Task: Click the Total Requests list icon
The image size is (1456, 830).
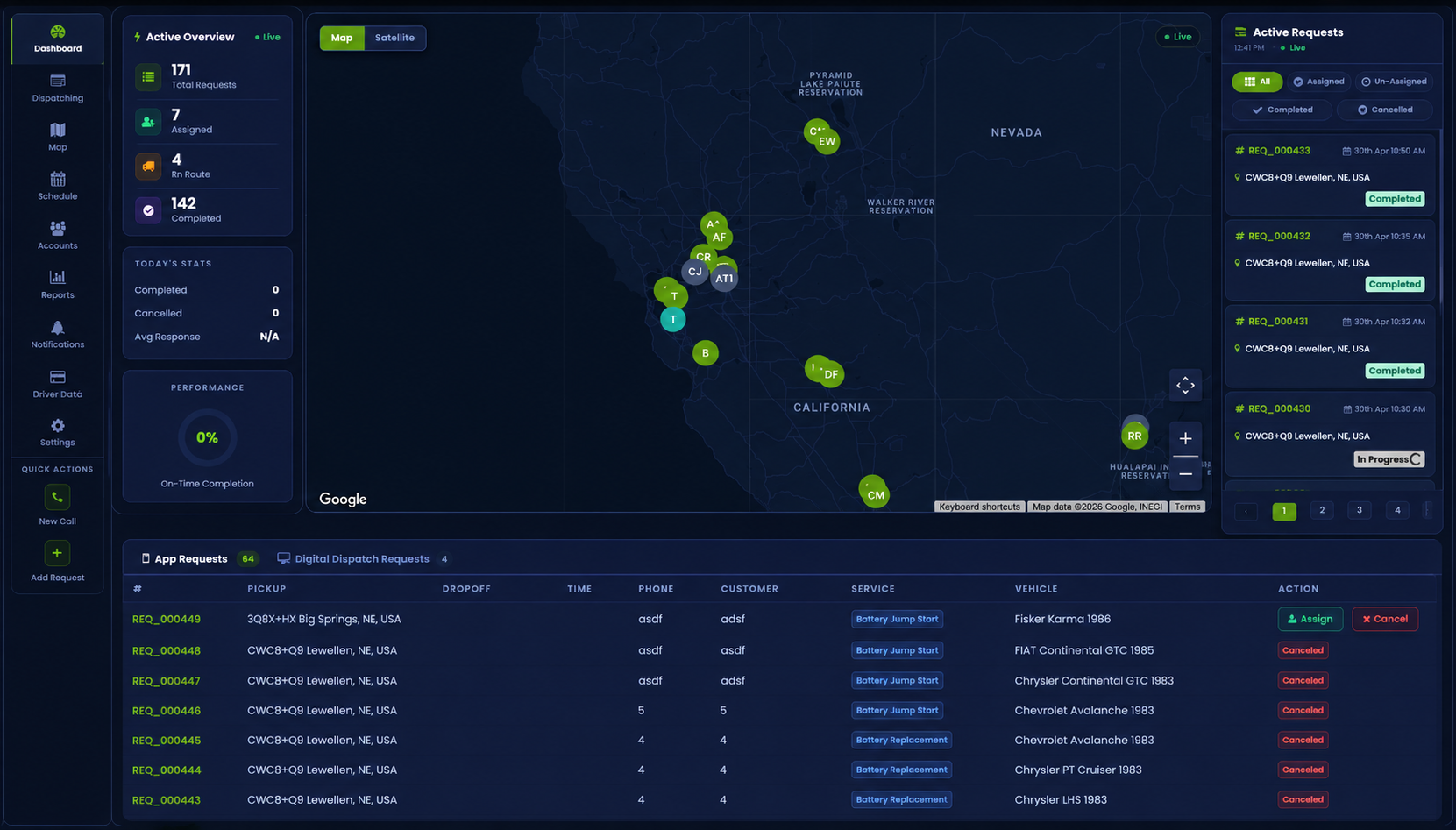Action: 148,77
